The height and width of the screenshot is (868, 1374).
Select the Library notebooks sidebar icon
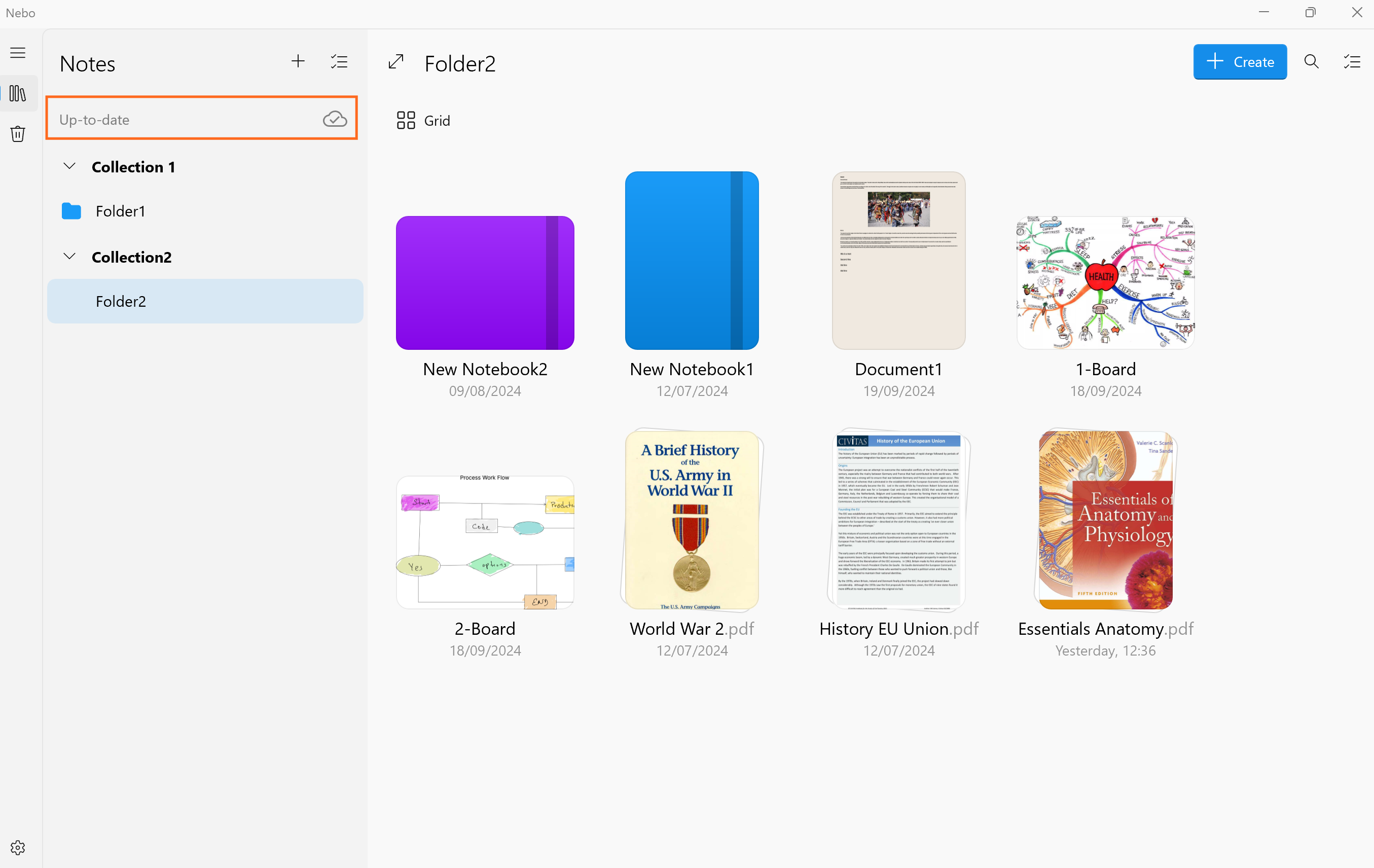pos(18,94)
